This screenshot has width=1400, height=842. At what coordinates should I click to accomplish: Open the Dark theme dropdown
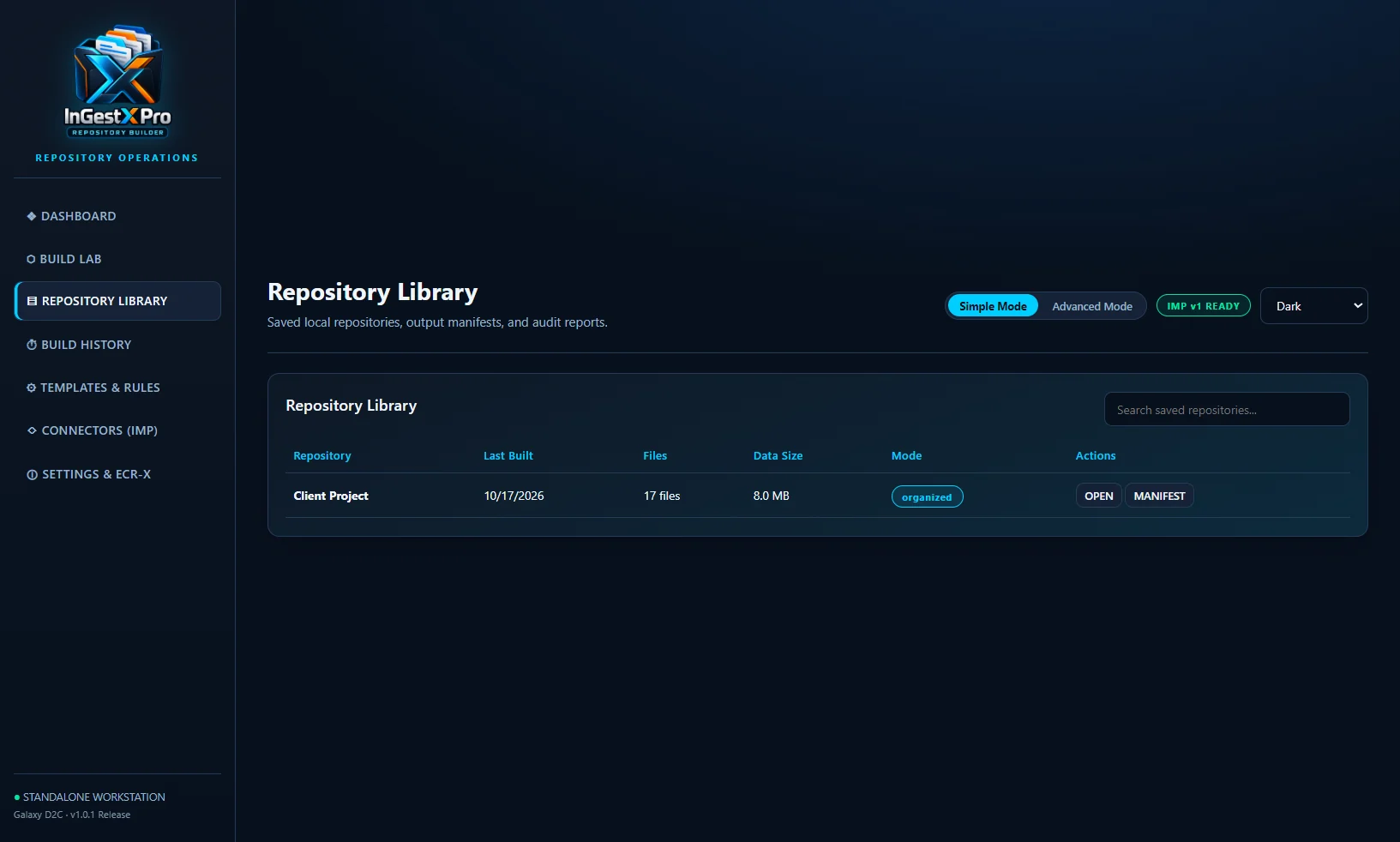coord(1313,306)
